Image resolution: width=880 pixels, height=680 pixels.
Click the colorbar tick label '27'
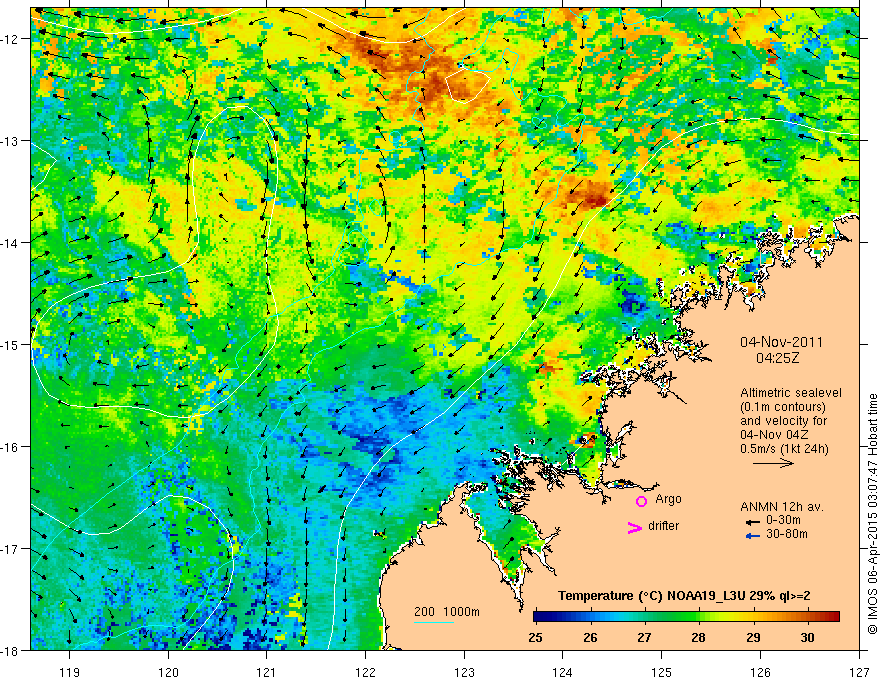[x=644, y=638]
